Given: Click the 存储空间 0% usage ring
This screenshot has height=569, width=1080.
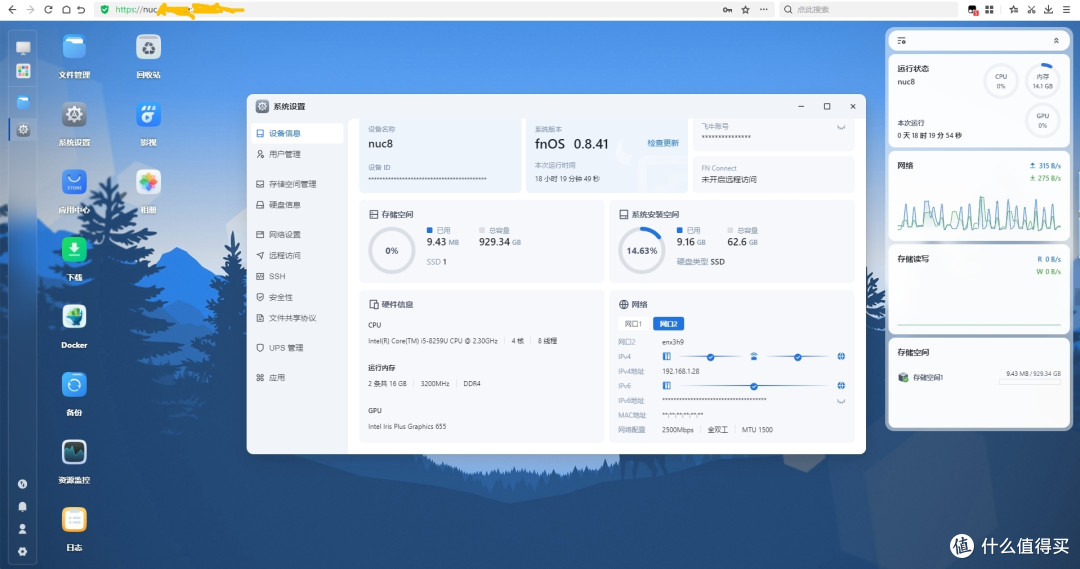Looking at the screenshot, I should pyautogui.click(x=392, y=251).
